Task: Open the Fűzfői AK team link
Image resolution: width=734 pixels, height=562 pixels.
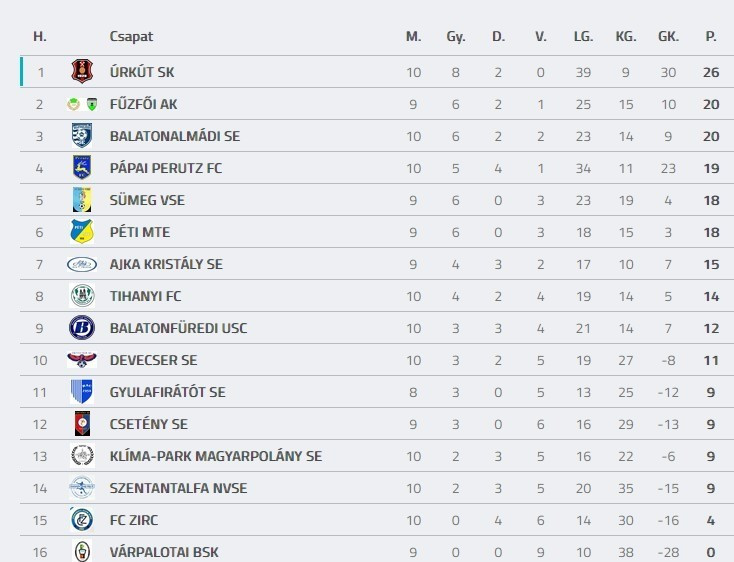Action: (x=143, y=104)
